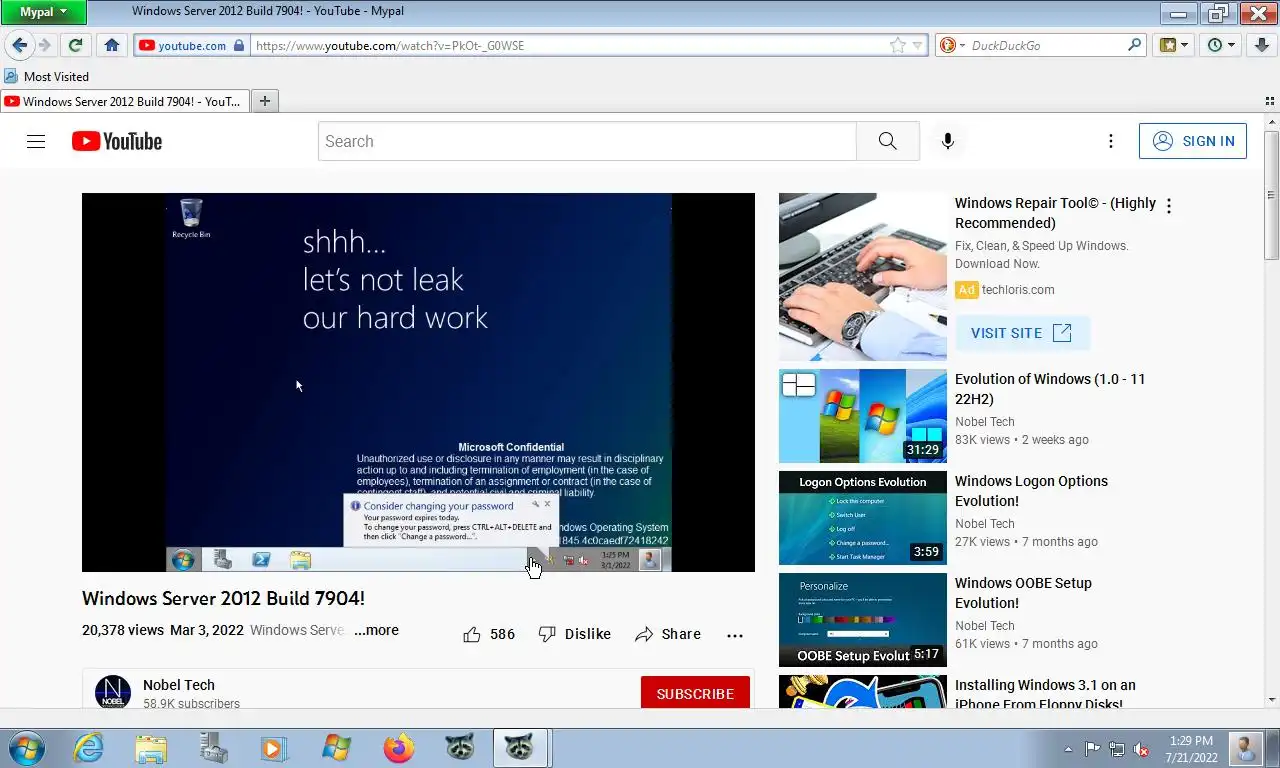The width and height of the screenshot is (1280, 768).
Task: Open Evolution of Windows video thumbnail
Action: pyautogui.click(x=863, y=416)
